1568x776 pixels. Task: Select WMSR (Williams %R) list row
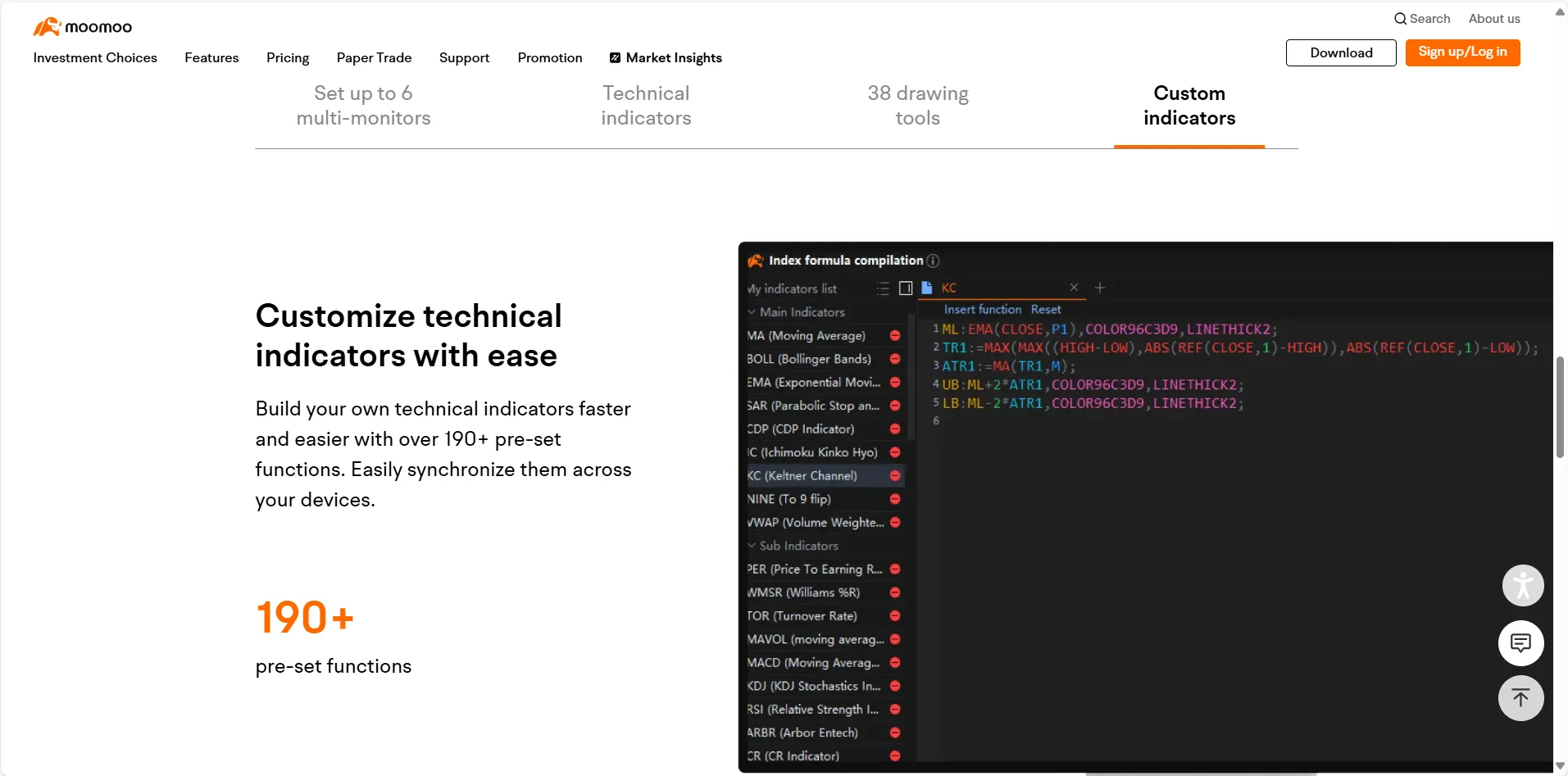[825, 592]
